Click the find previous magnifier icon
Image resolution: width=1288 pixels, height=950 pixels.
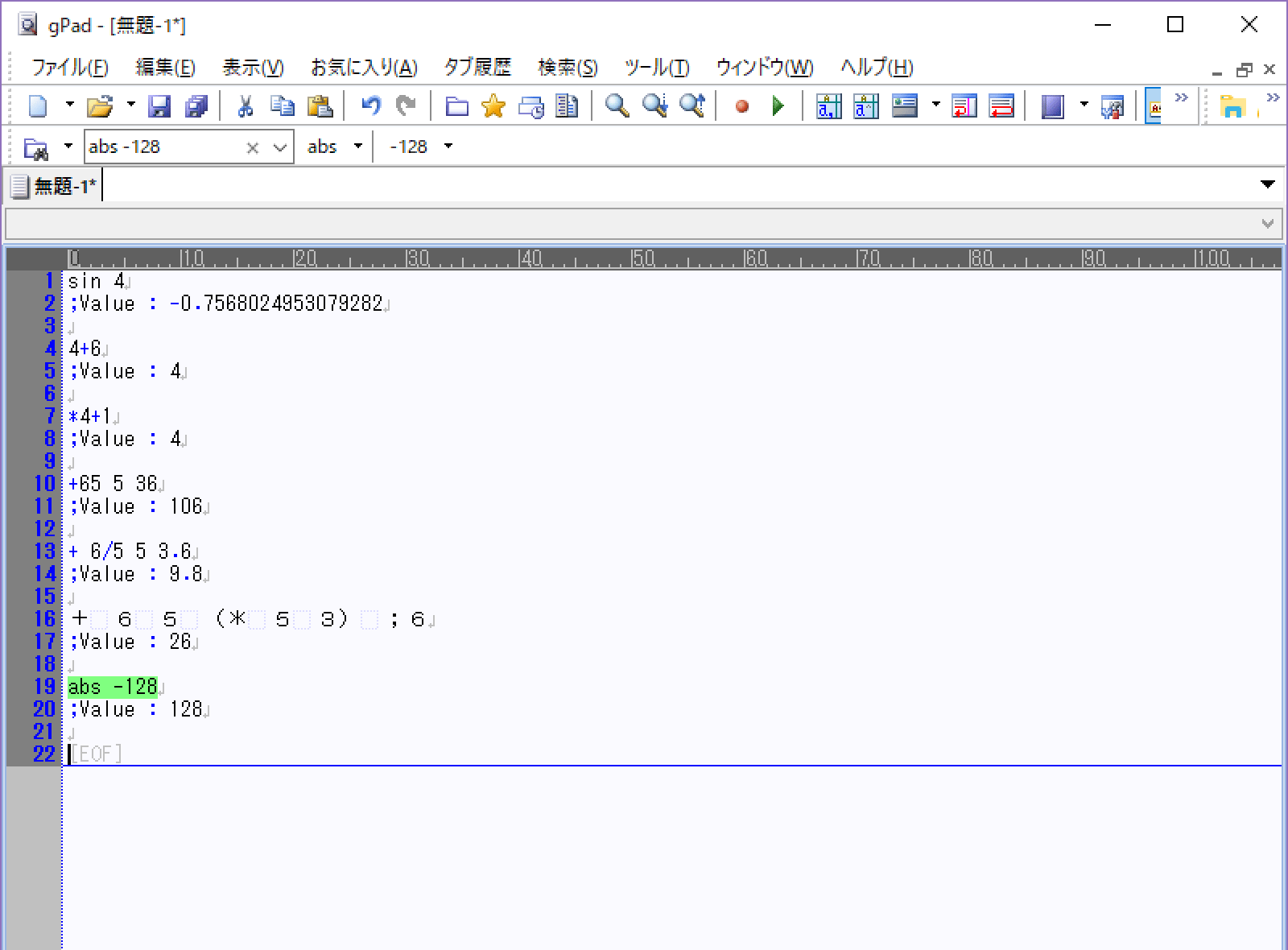(692, 105)
